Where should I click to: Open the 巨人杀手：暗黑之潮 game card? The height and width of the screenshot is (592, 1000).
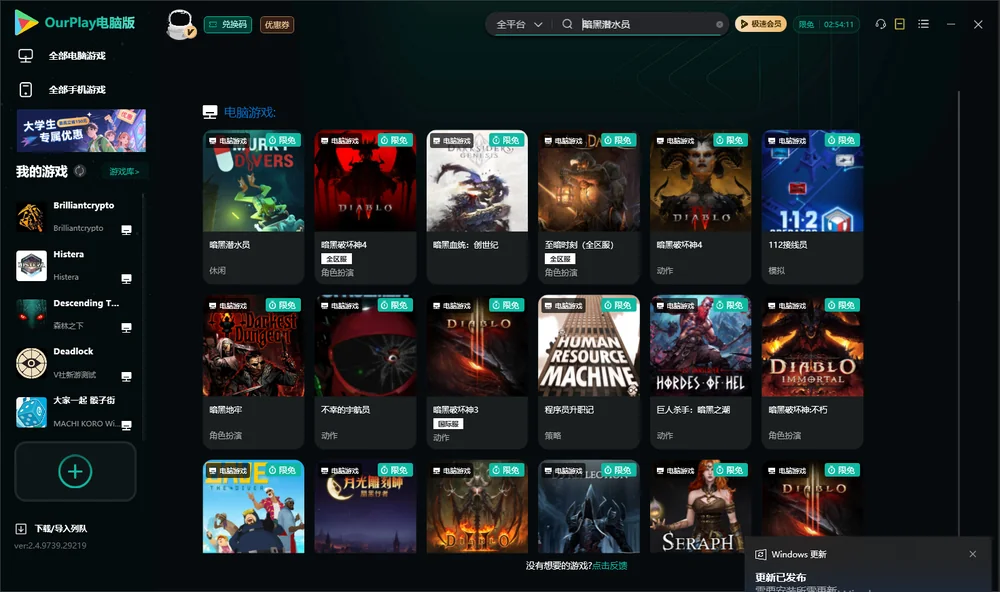click(700, 372)
